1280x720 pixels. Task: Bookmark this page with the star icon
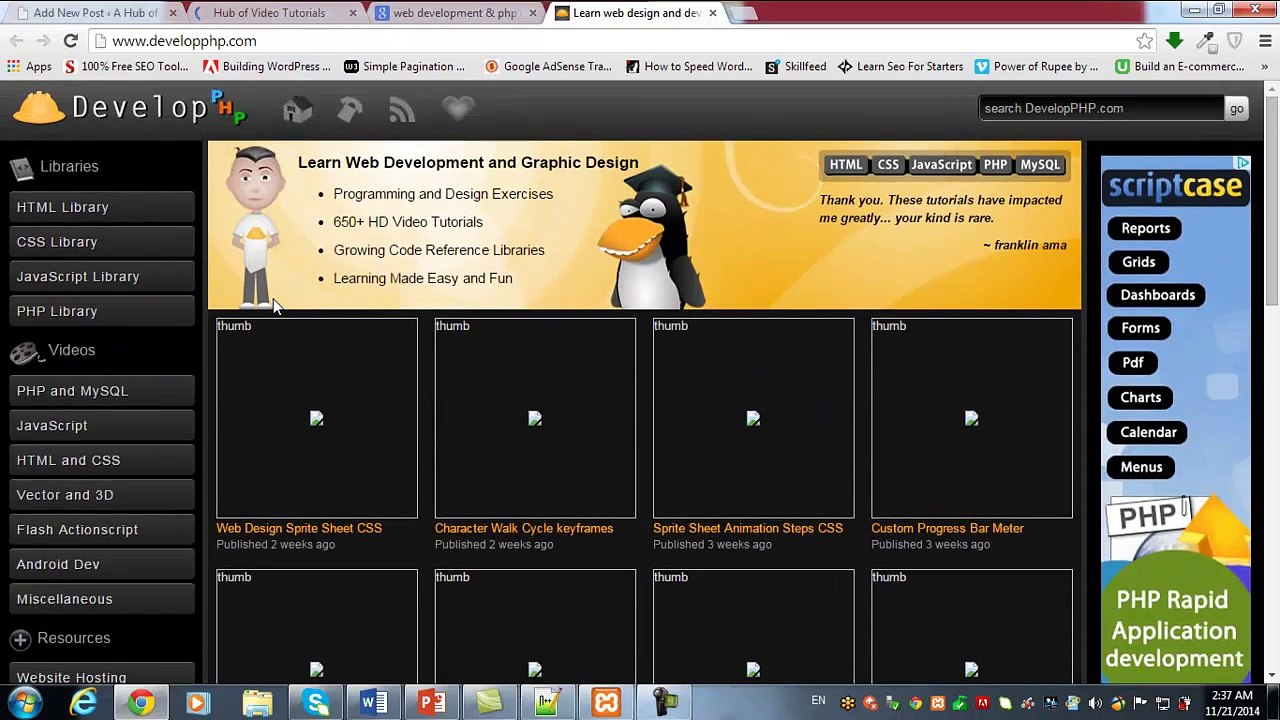tap(1145, 41)
